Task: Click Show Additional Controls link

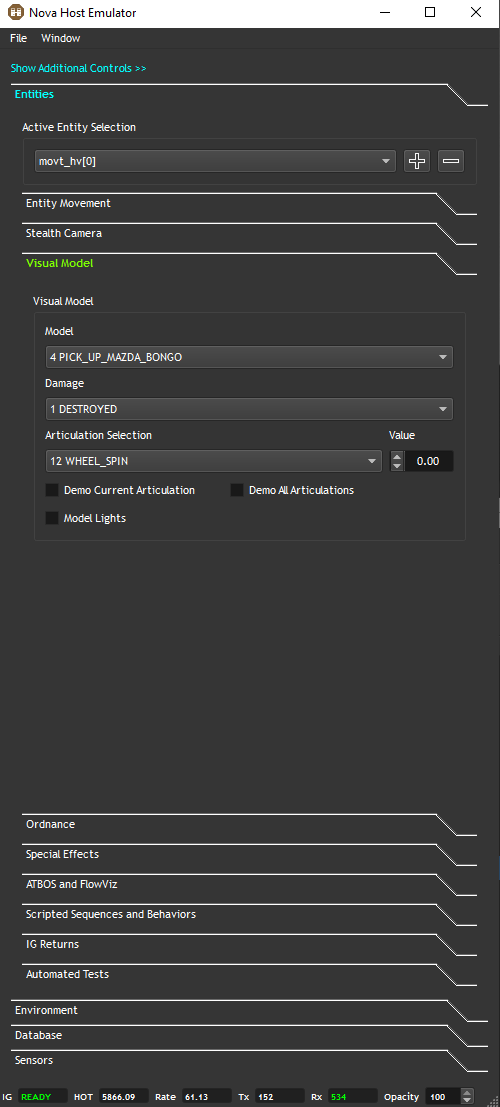Action: coord(78,68)
